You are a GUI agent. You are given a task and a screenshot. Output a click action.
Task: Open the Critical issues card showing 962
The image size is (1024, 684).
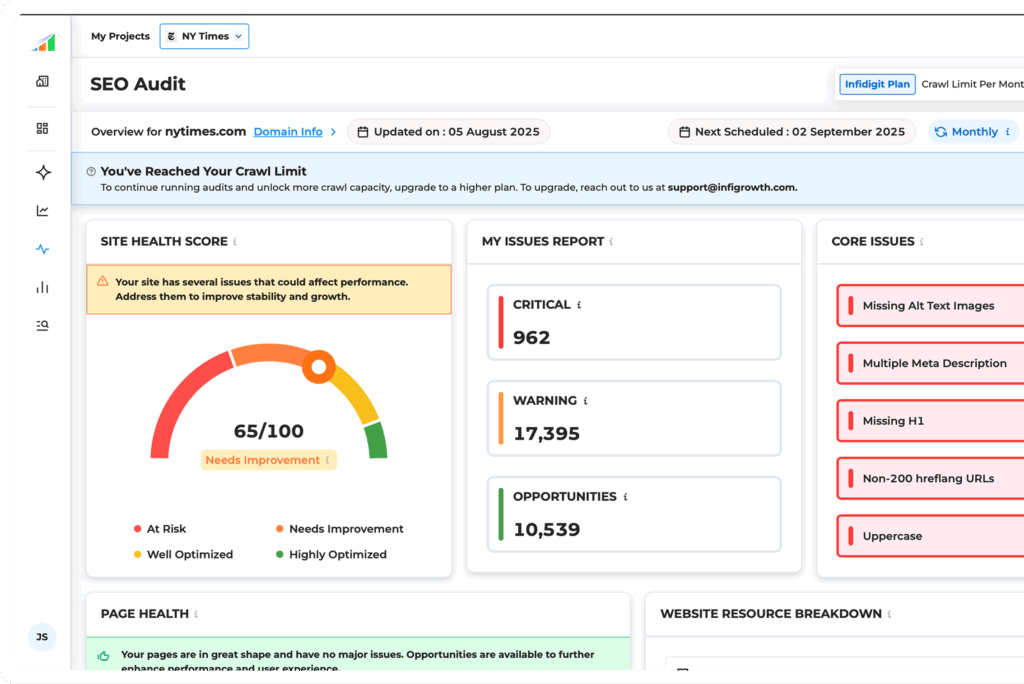click(x=634, y=322)
